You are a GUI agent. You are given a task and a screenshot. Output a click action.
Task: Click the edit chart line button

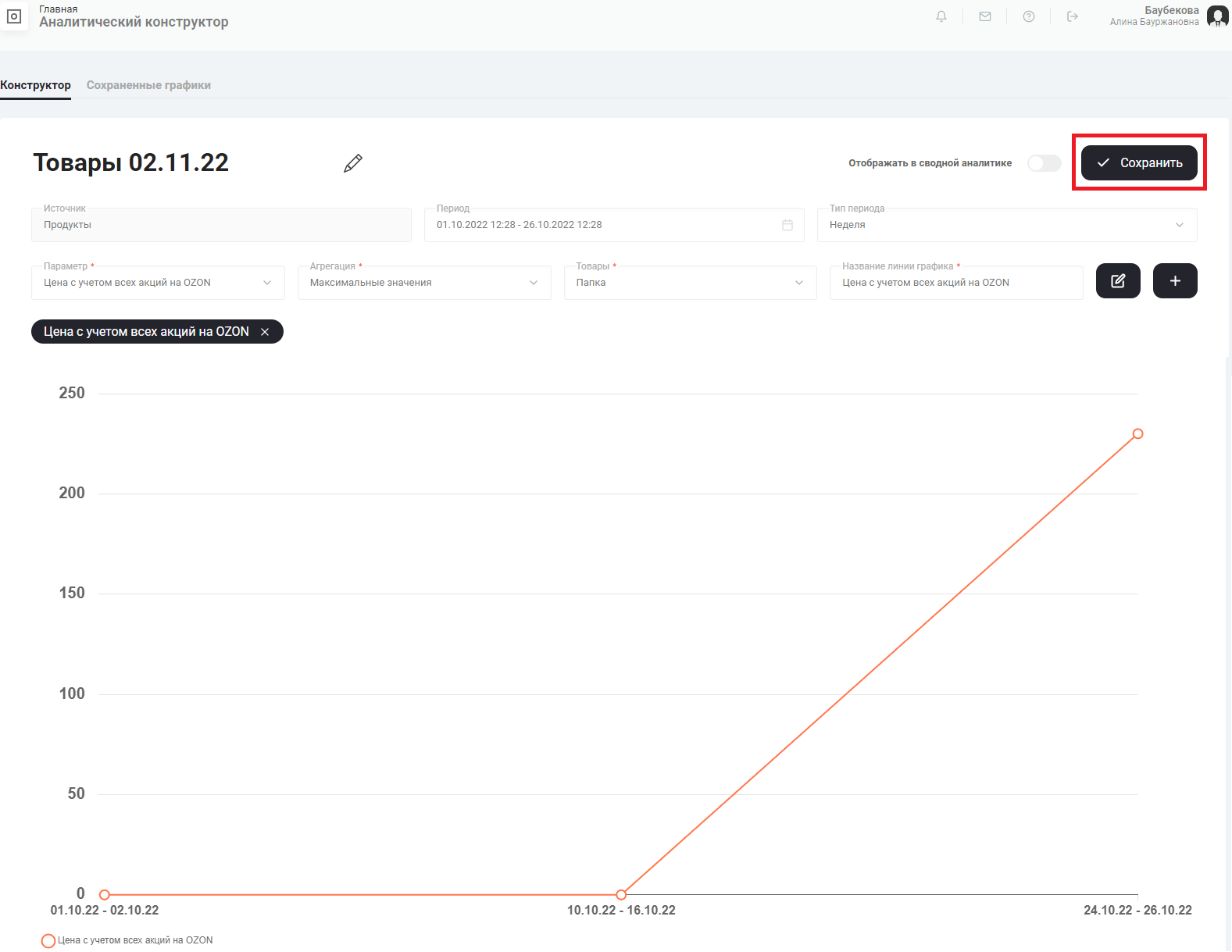click(x=1118, y=281)
